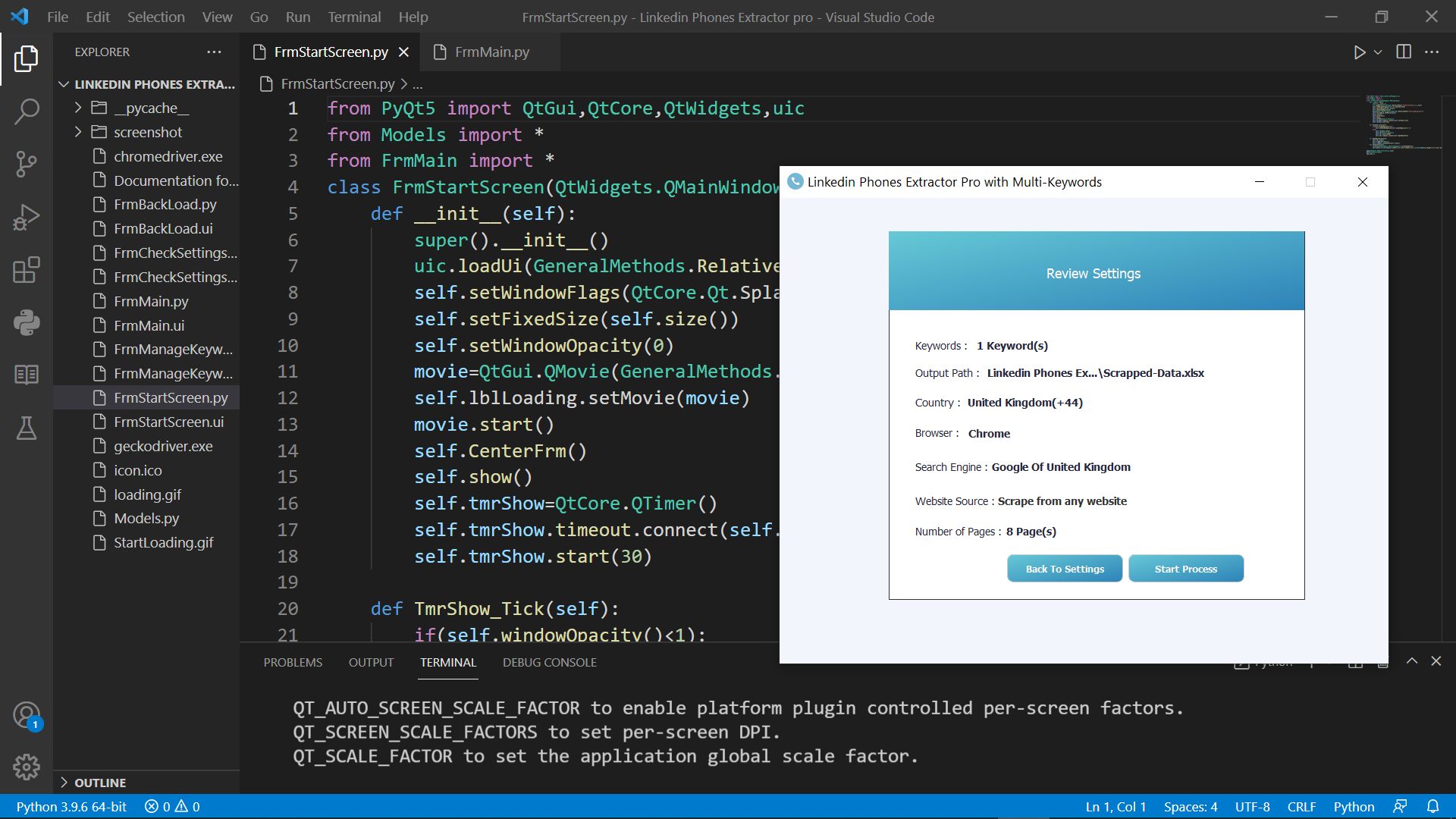1456x819 pixels.
Task: Select the TERMINAL panel tab
Action: [448, 662]
